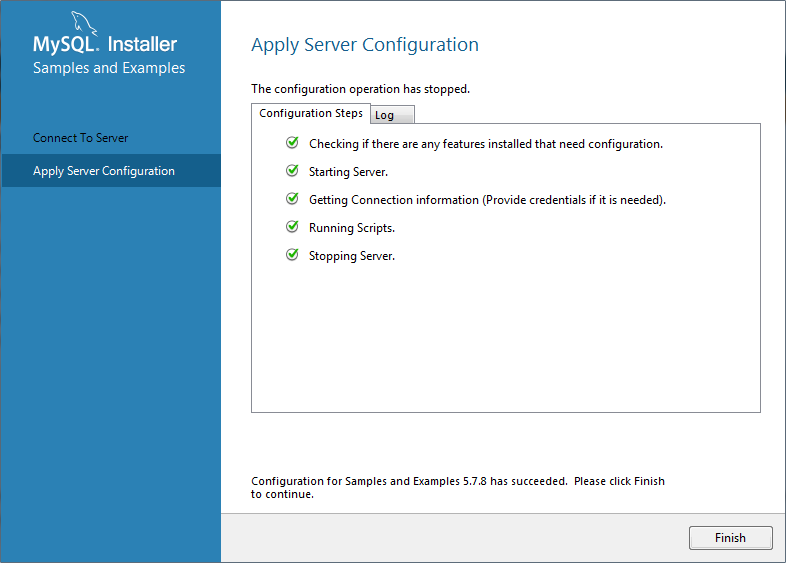
Task: Click green check icon beside Running Scripts
Action: [292, 227]
